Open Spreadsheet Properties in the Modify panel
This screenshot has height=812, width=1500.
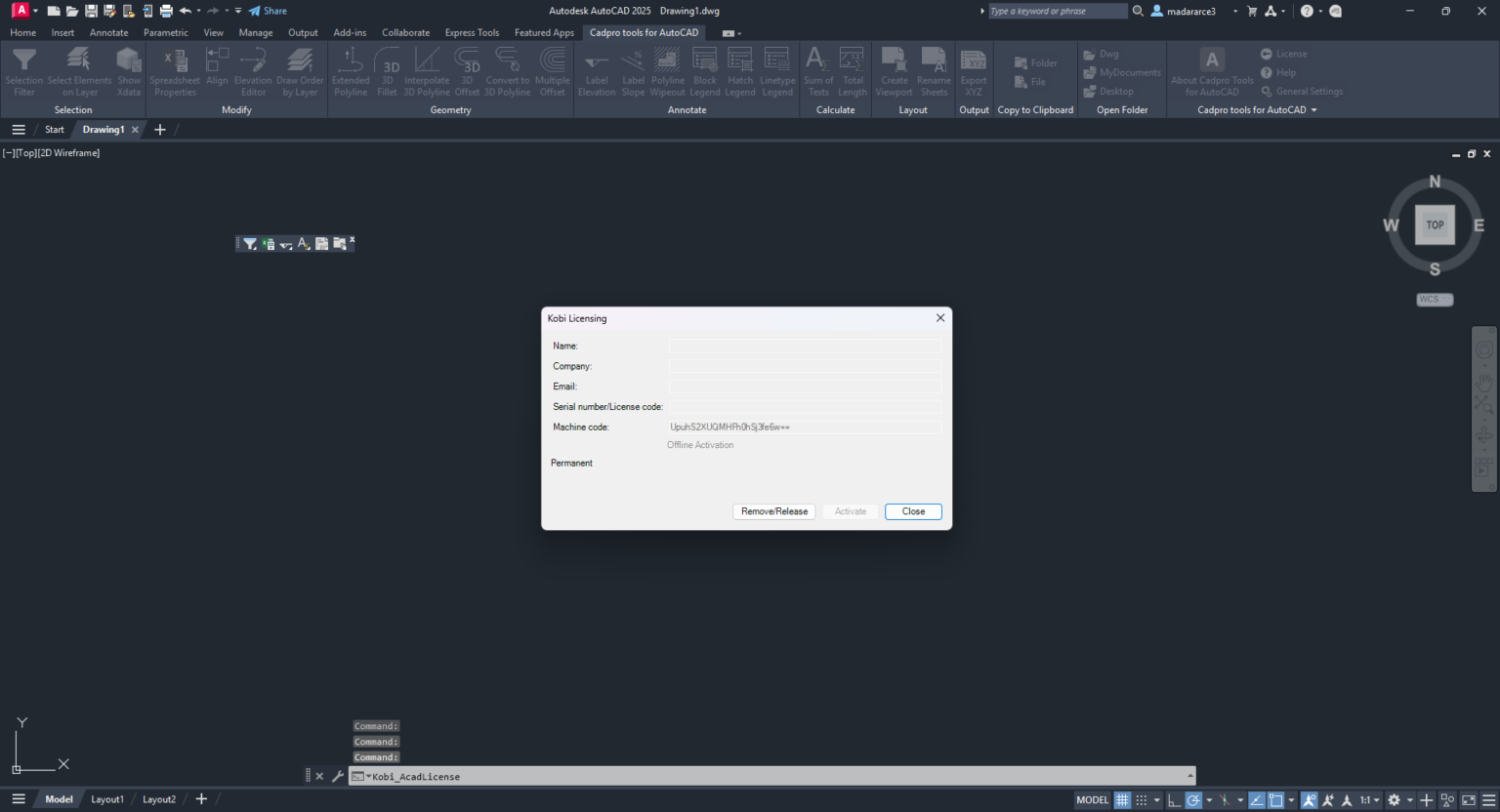coord(174,70)
